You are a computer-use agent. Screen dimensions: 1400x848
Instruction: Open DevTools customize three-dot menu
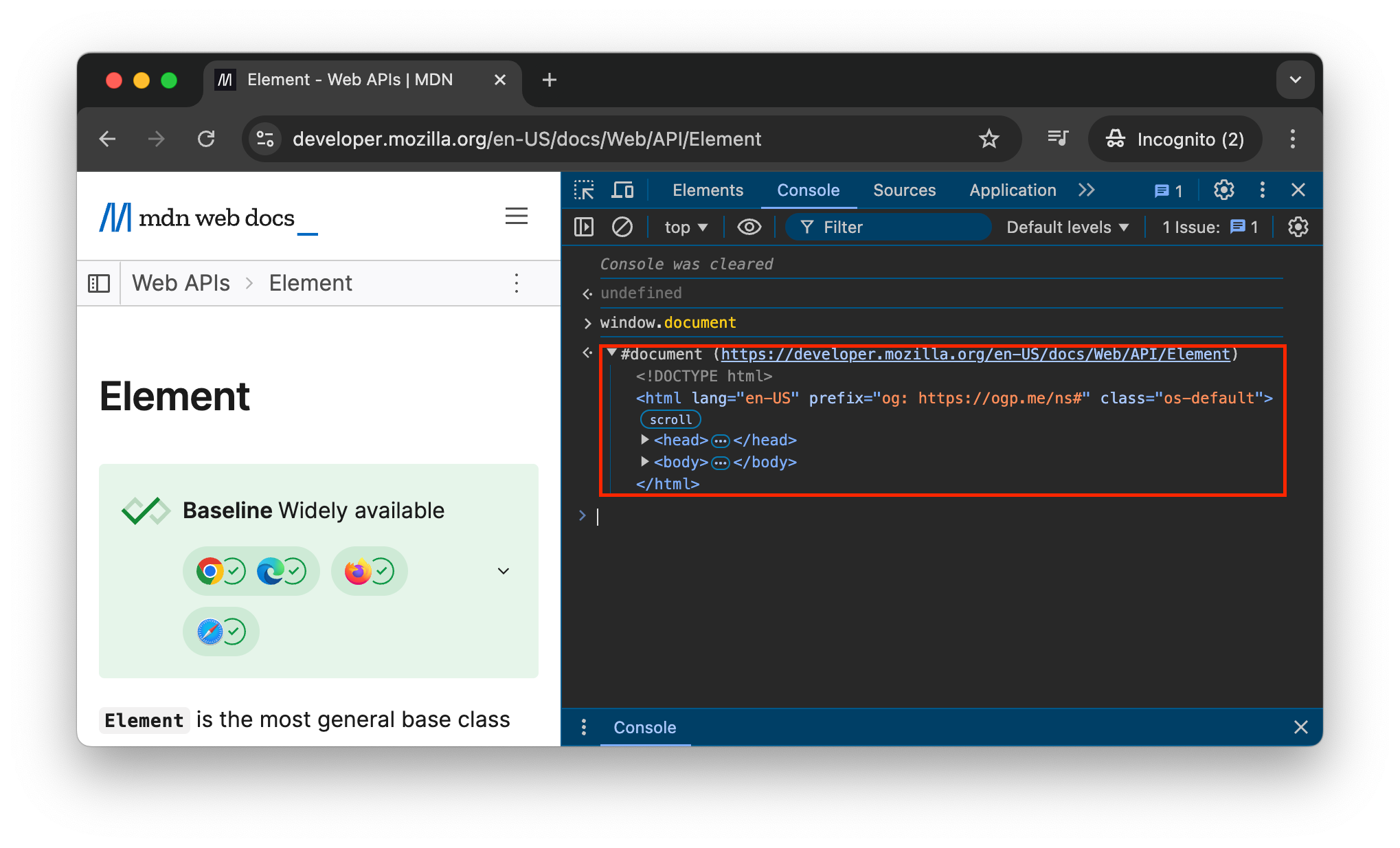[1262, 190]
